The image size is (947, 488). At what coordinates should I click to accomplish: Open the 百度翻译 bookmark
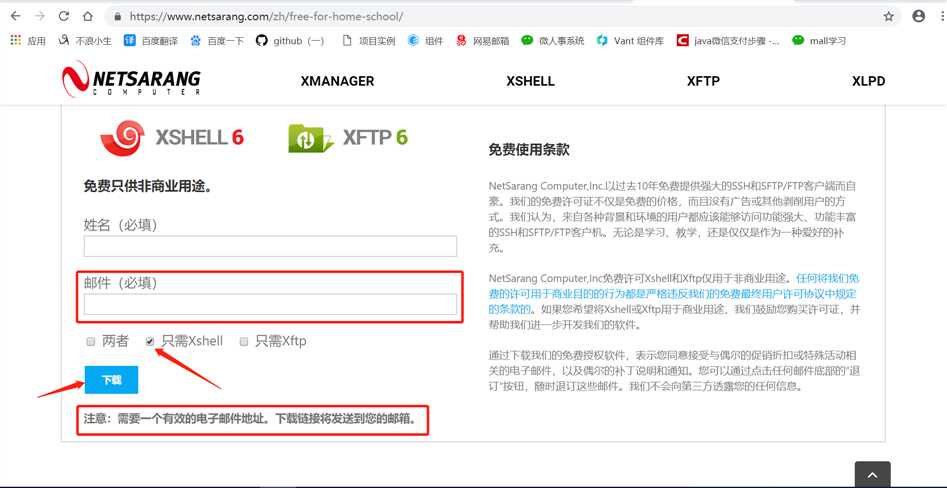tap(151, 40)
